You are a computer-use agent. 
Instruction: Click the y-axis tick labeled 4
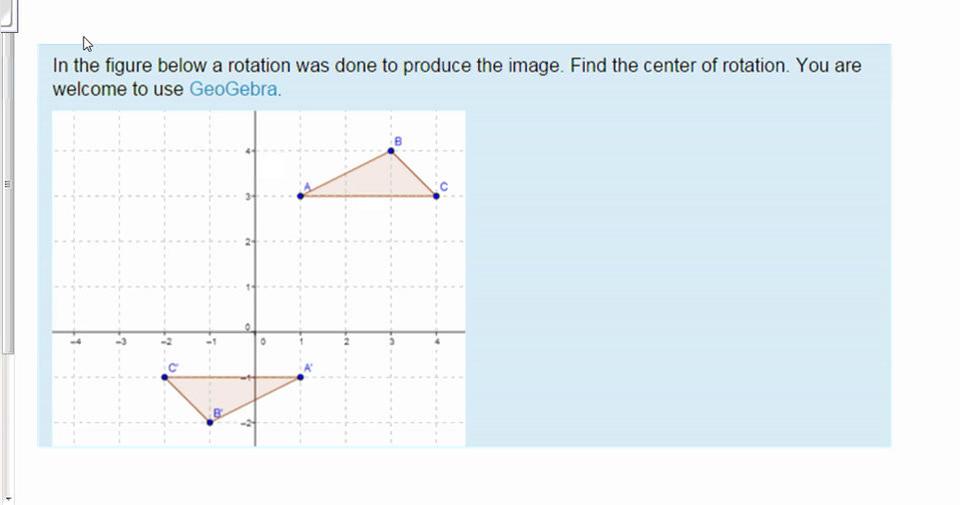249,151
